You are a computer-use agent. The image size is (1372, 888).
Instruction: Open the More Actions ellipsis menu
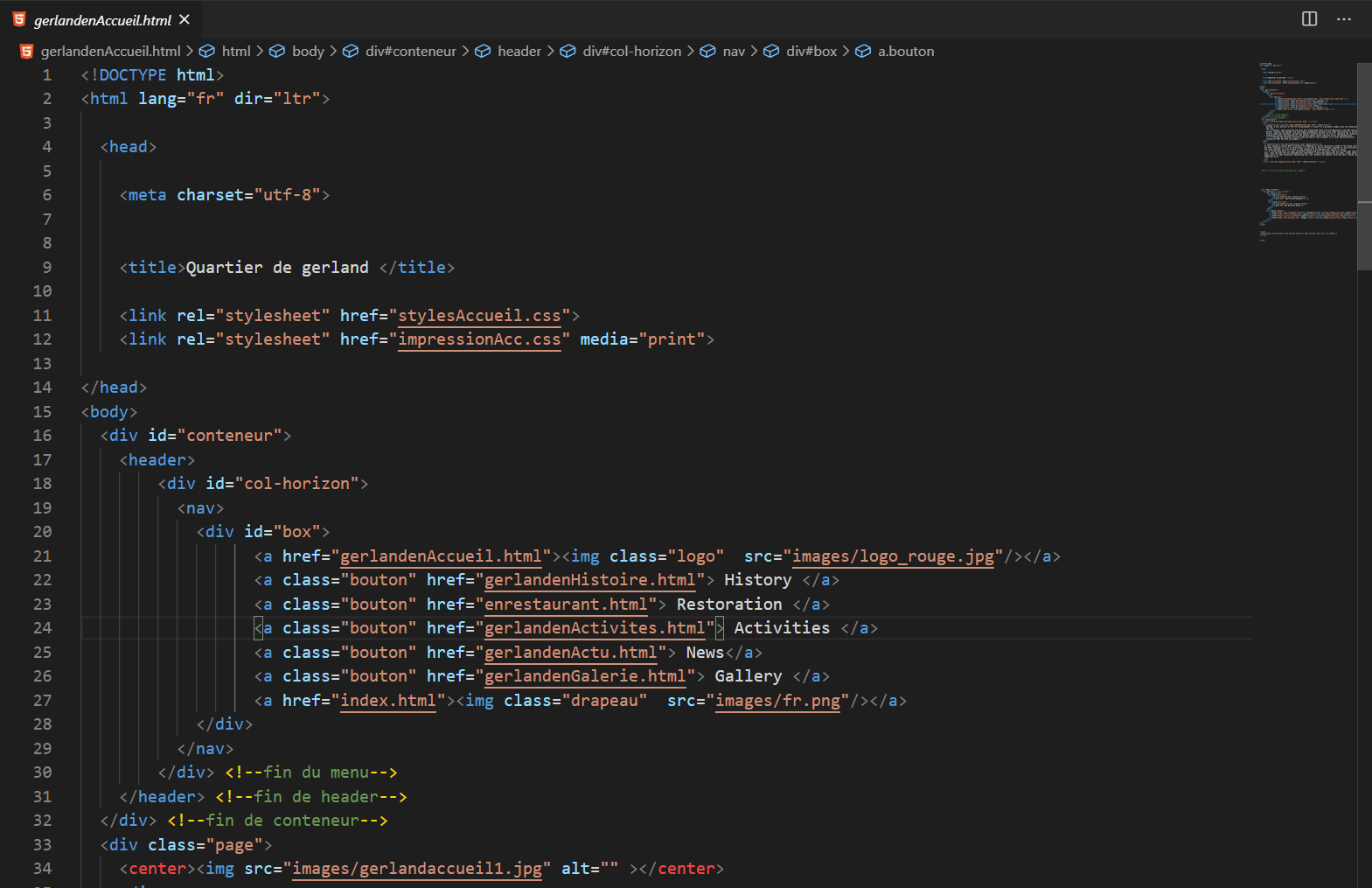coord(1344,19)
